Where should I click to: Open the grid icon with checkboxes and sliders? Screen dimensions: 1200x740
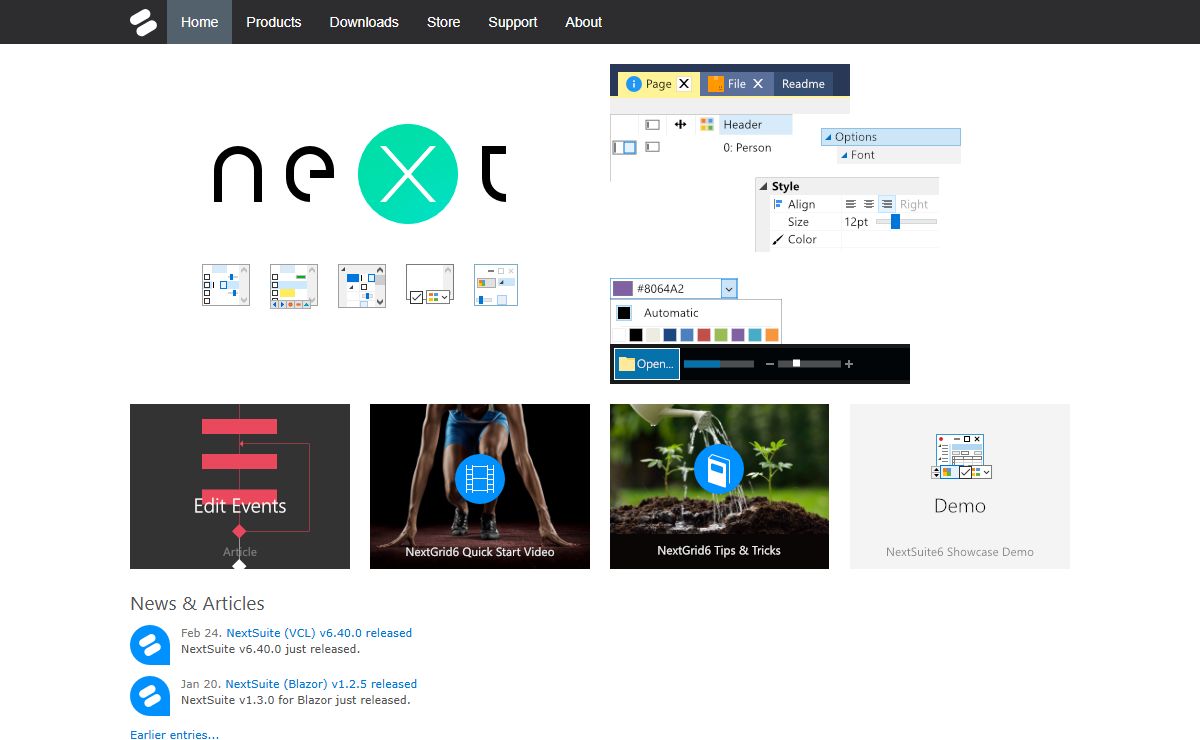[226, 285]
